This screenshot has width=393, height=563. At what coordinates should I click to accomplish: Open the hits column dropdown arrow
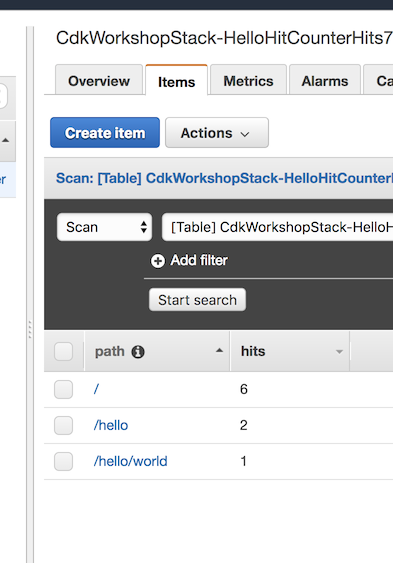click(x=339, y=352)
